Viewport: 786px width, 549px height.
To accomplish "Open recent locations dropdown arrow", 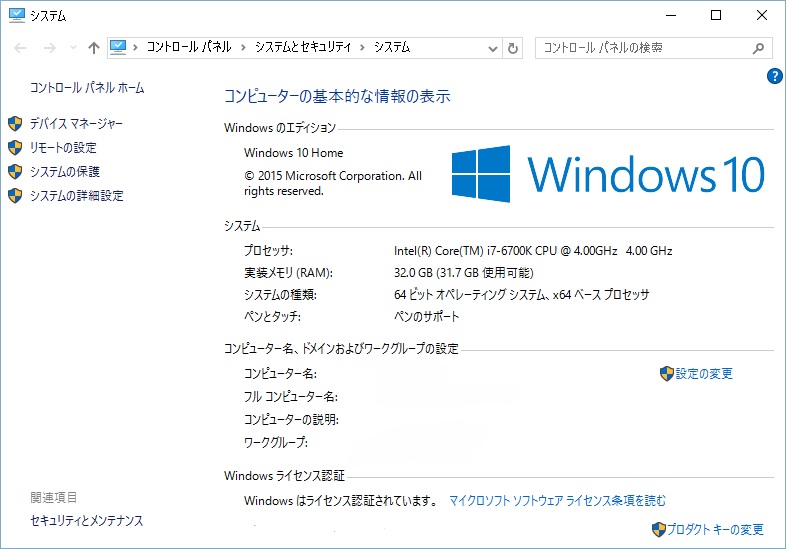I will point(73,48).
